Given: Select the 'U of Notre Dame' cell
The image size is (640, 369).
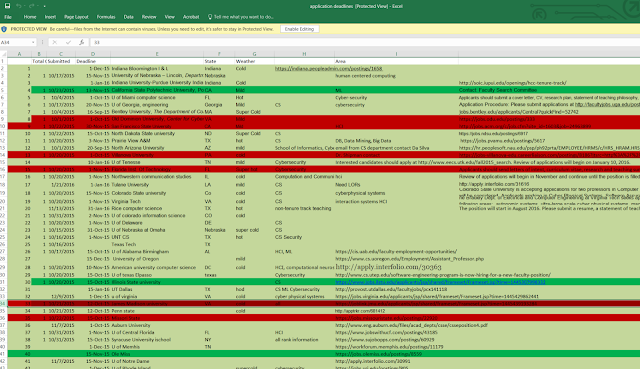Looking at the screenshot, I should [x=157, y=361].
